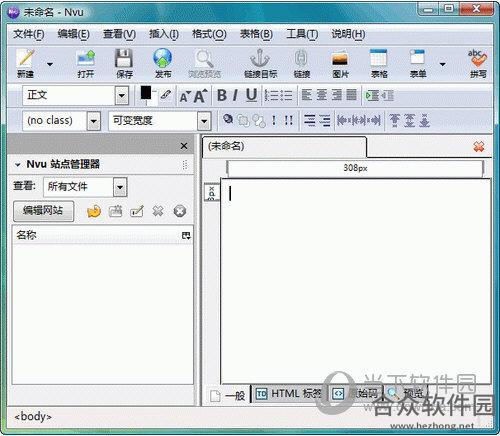Image resolution: width=500 pixels, height=436 pixels.
Task: Click the orange refresh folder icon
Action: (x=94, y=211)
